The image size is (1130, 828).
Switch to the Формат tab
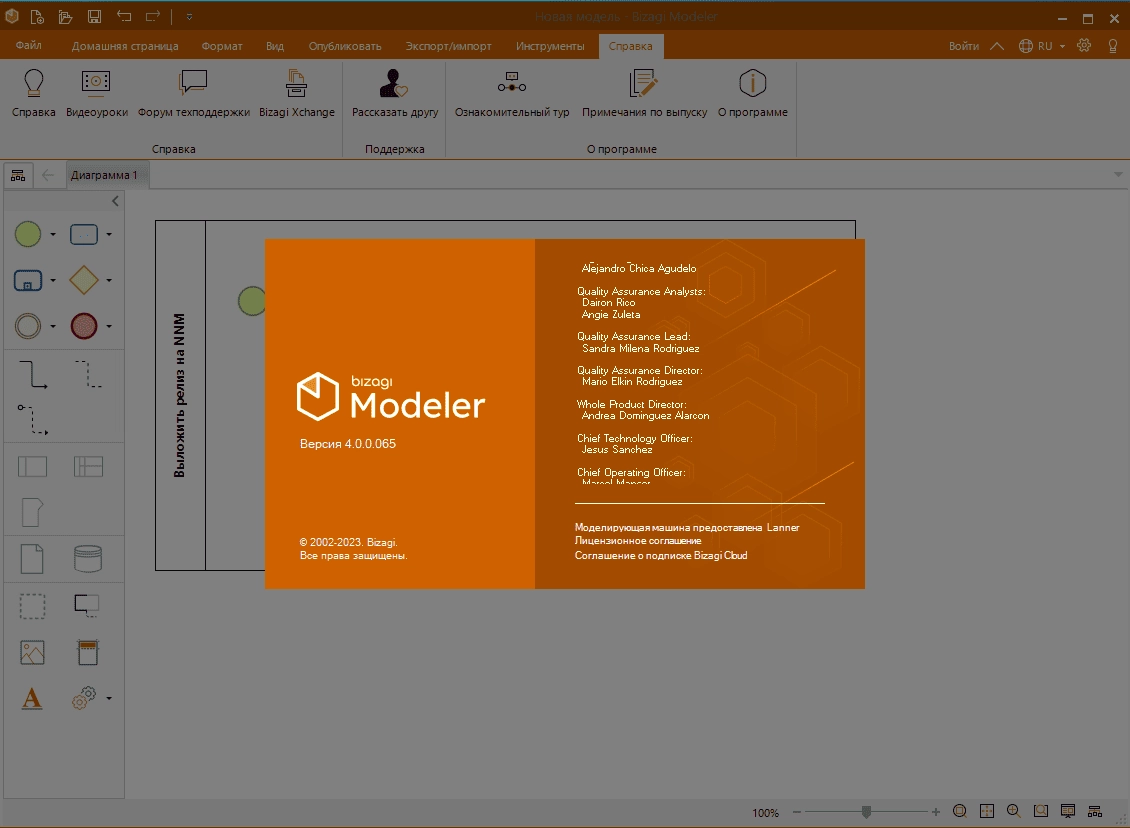point(222,46)
